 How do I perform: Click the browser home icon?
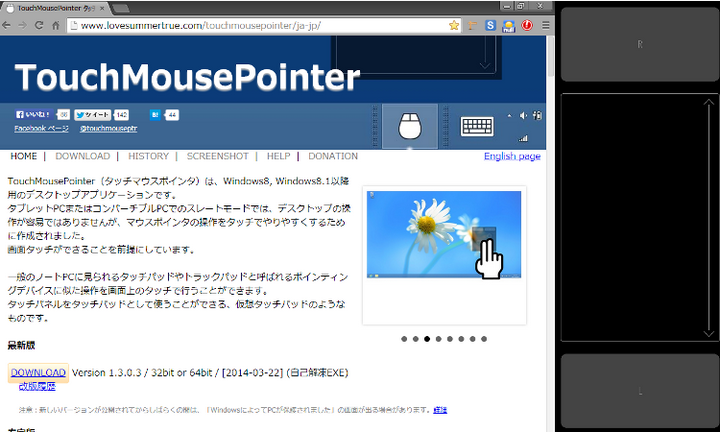pos(56,25)
